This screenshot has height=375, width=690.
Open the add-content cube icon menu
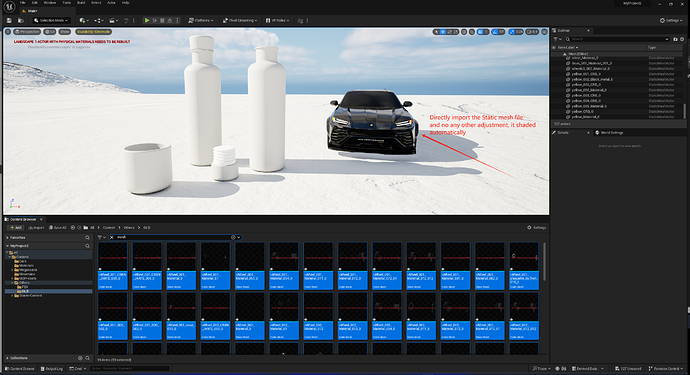coord(84,20)
